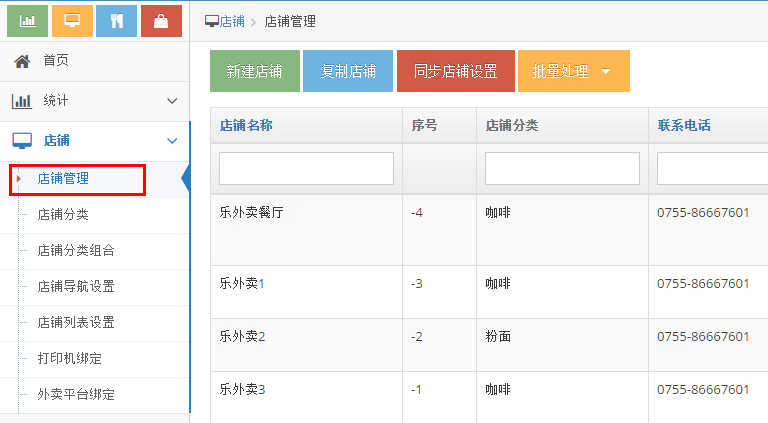The width and height of the screenshot is (768, 423).
Task: Click the 批量处理 button label
Action: tap(560, 71)
